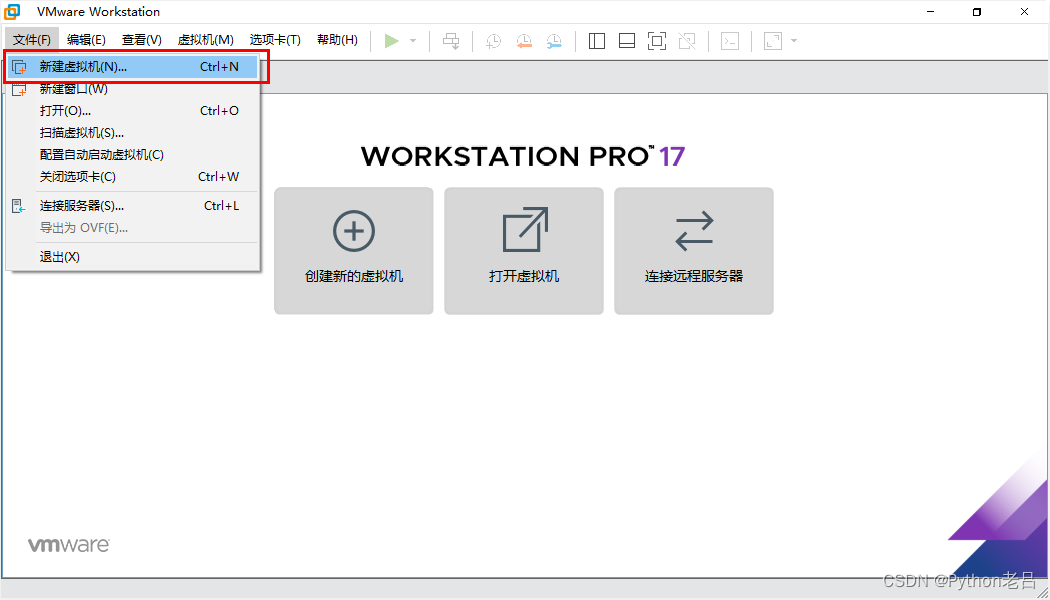Click the revert to snapshot icon
This screenshot has width=1050, height=600.
click(524, 41)
